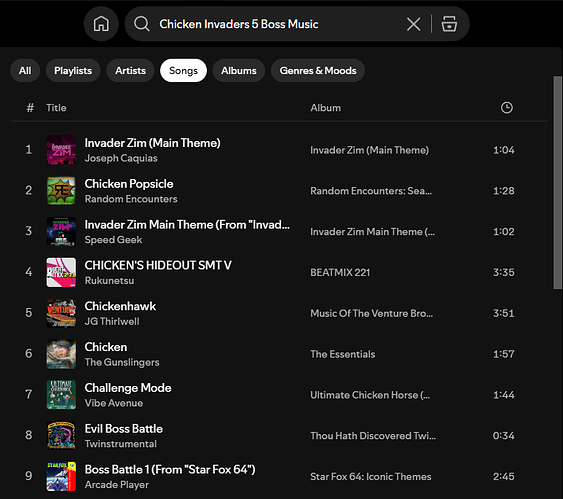
Task: Click Chickenhawk cover art
Action: (61, 313)
